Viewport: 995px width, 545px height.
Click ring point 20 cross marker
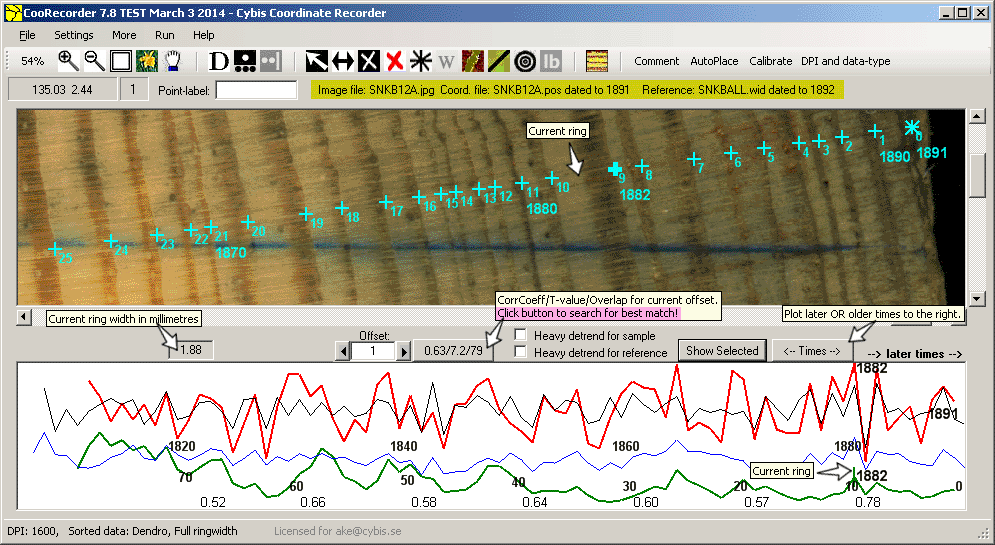(x=247, y=222)
